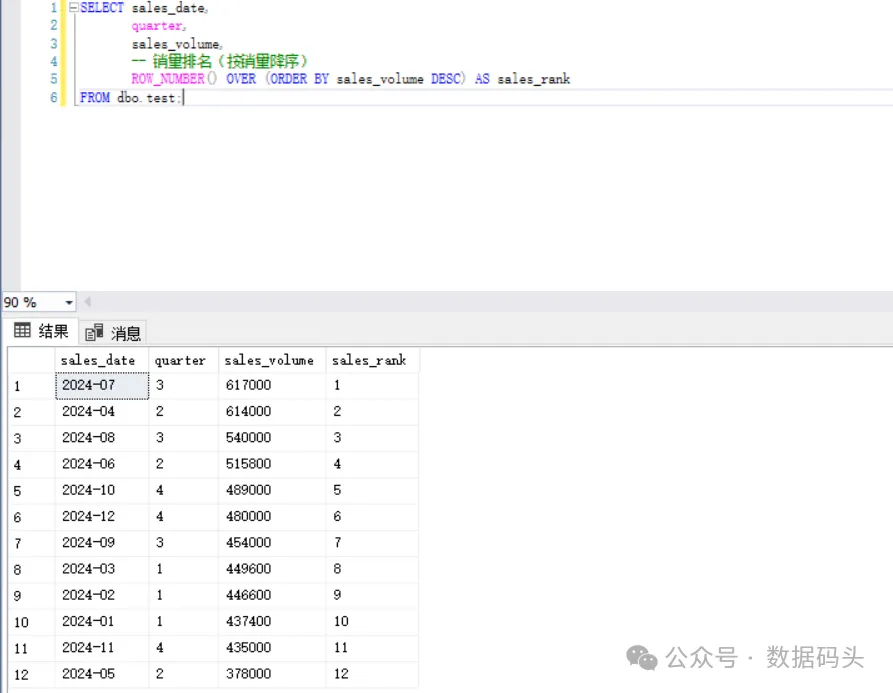The width and height of the screenshot is (893, 693).
Task: Select cell 2024-10 in results grid
Action: point(102,490)
